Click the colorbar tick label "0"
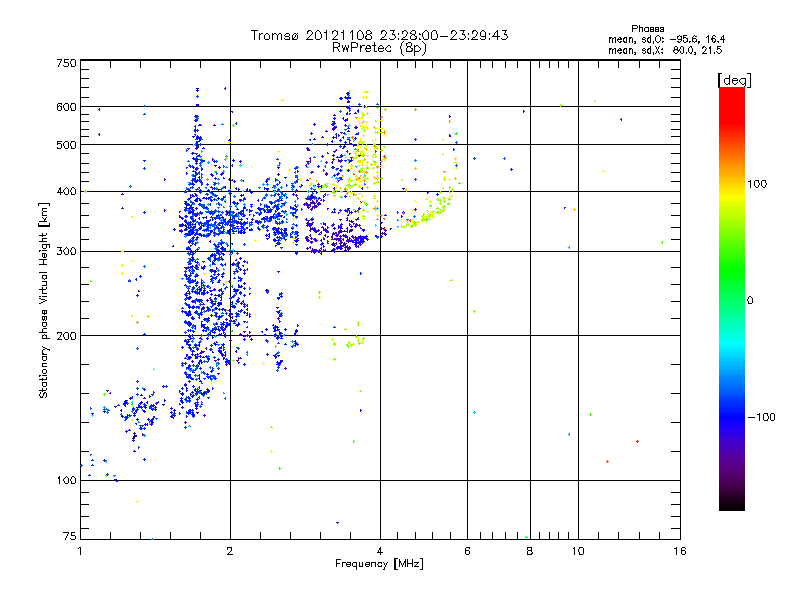 click(750, 301)
